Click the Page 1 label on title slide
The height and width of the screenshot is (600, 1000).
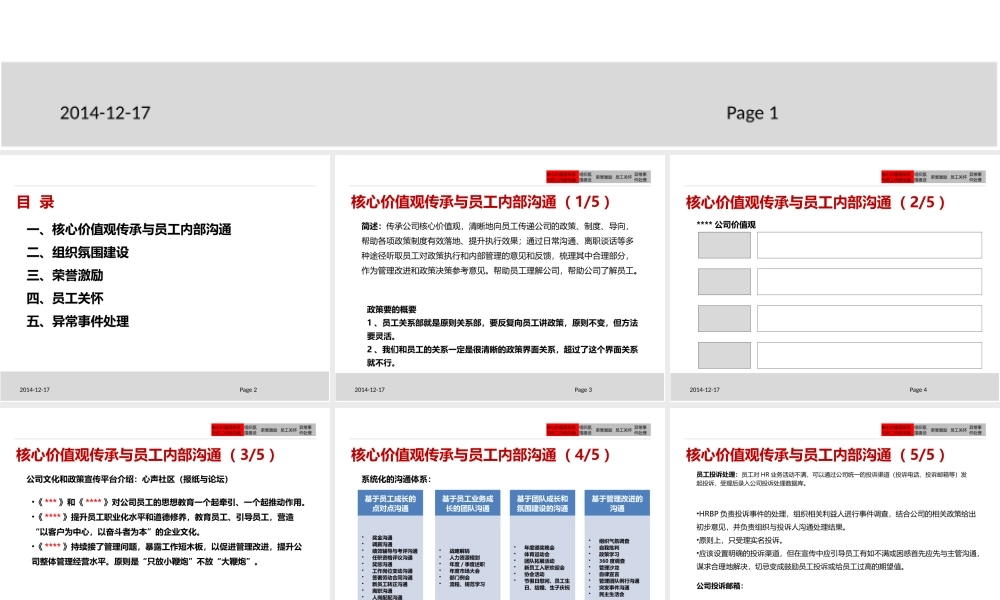click(752, 113)
